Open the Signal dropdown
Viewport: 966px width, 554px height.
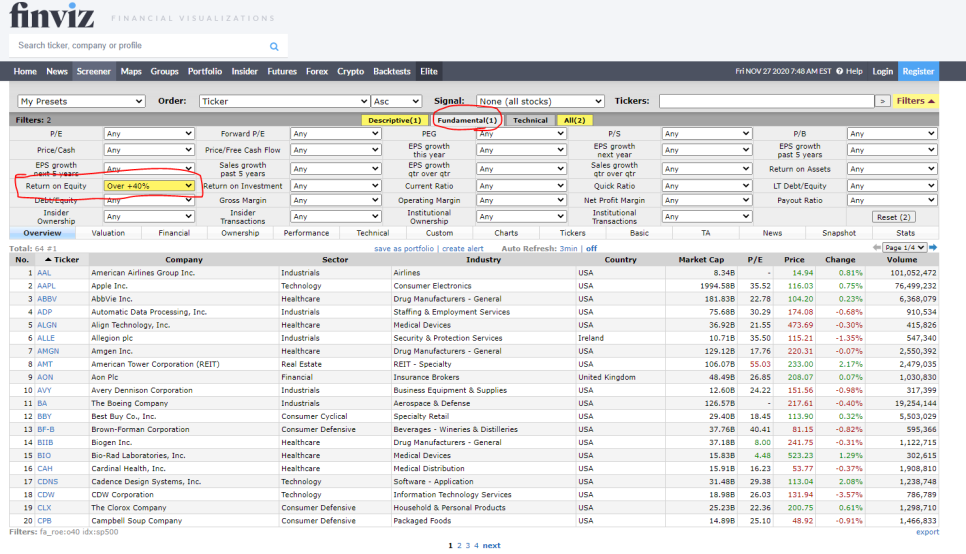click(540, 101)
